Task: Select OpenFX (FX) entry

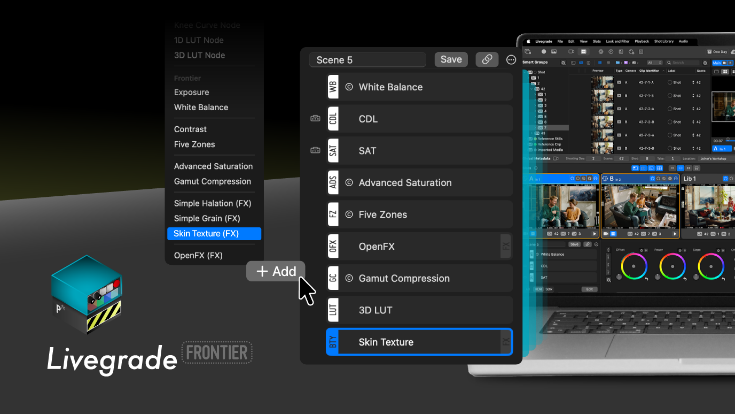Action: click(x=198, y=256)
